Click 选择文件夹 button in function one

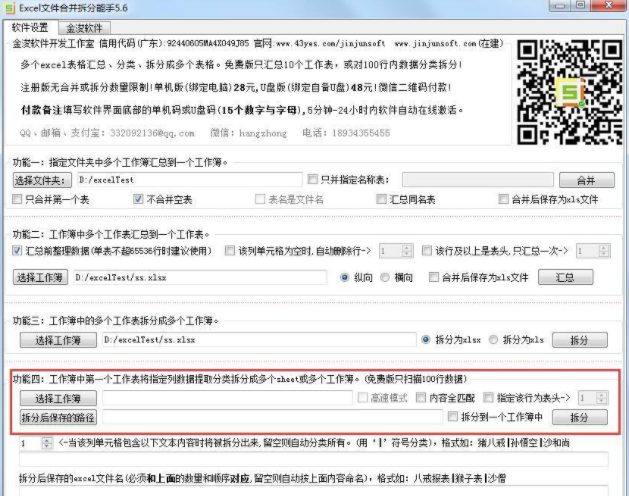tap(42, 180)
